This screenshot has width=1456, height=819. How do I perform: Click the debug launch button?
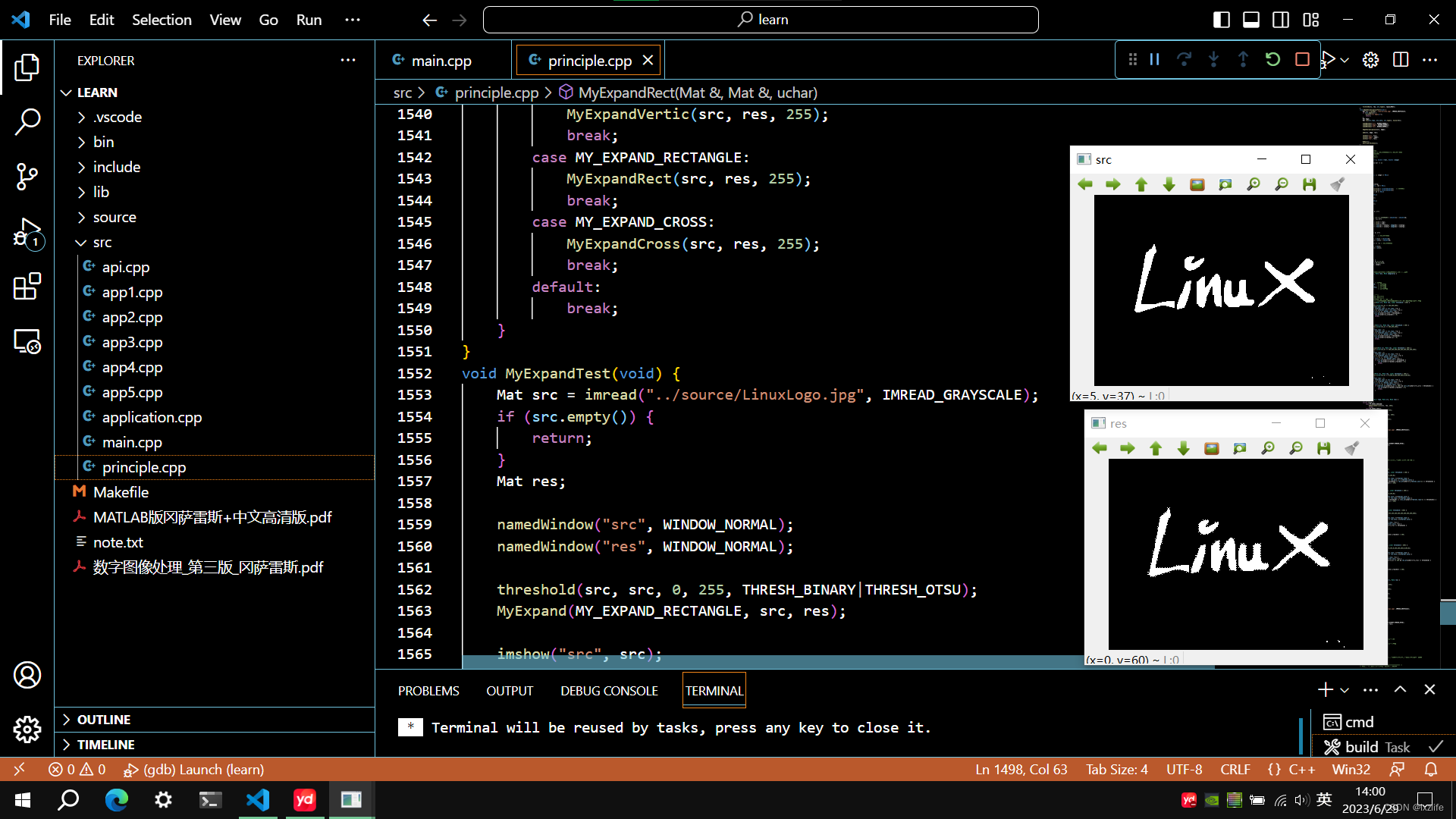point(1328,60)
